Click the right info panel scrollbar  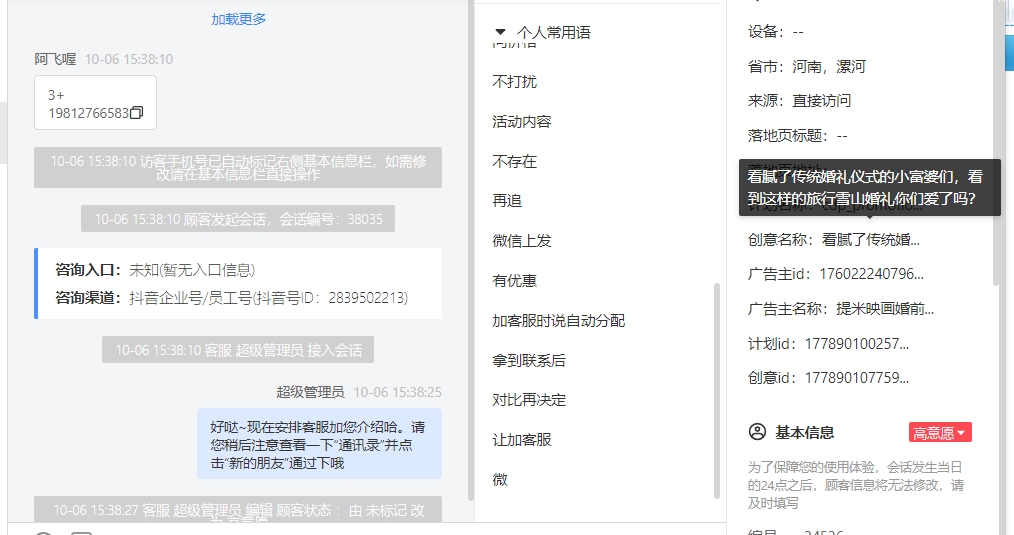[997, 142]
